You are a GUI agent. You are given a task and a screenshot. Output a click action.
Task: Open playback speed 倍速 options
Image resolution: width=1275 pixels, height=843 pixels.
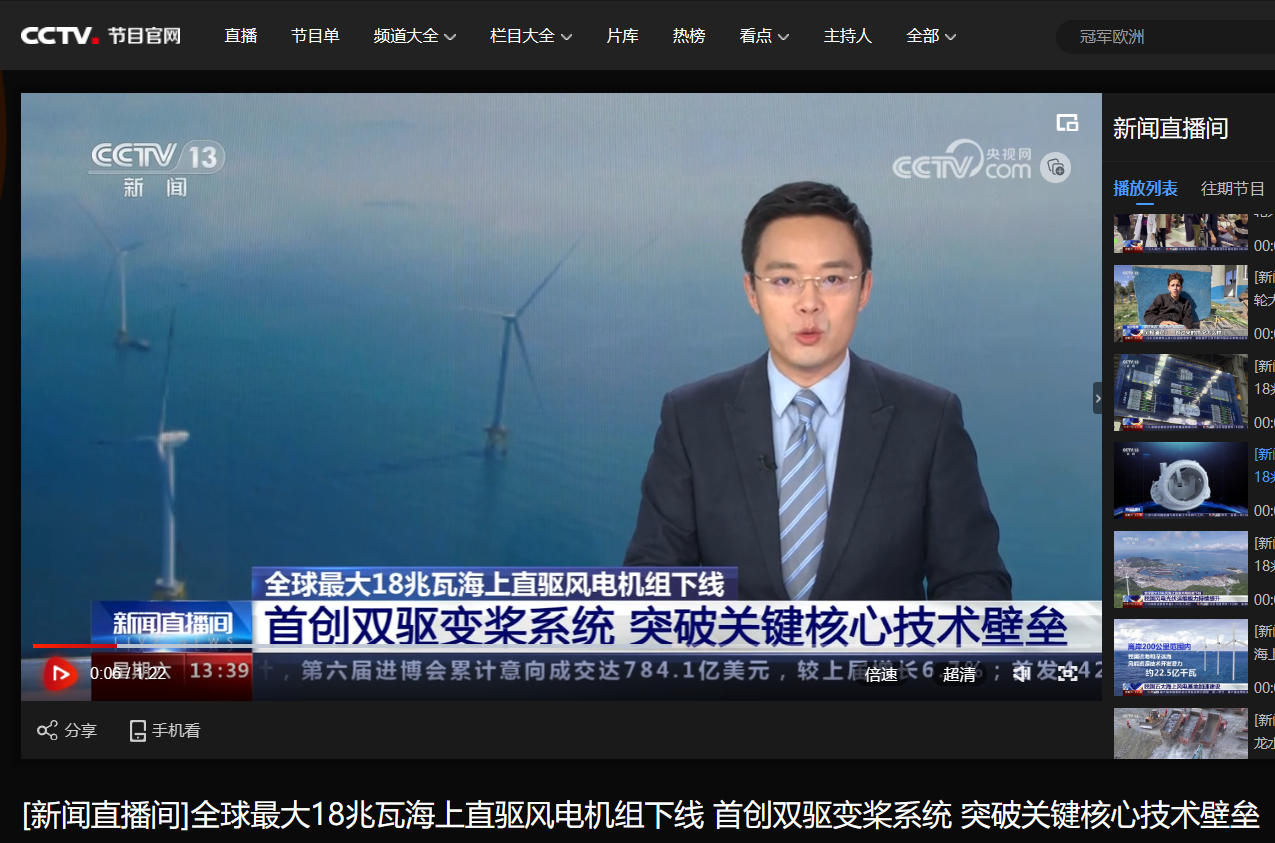[881, 675]
